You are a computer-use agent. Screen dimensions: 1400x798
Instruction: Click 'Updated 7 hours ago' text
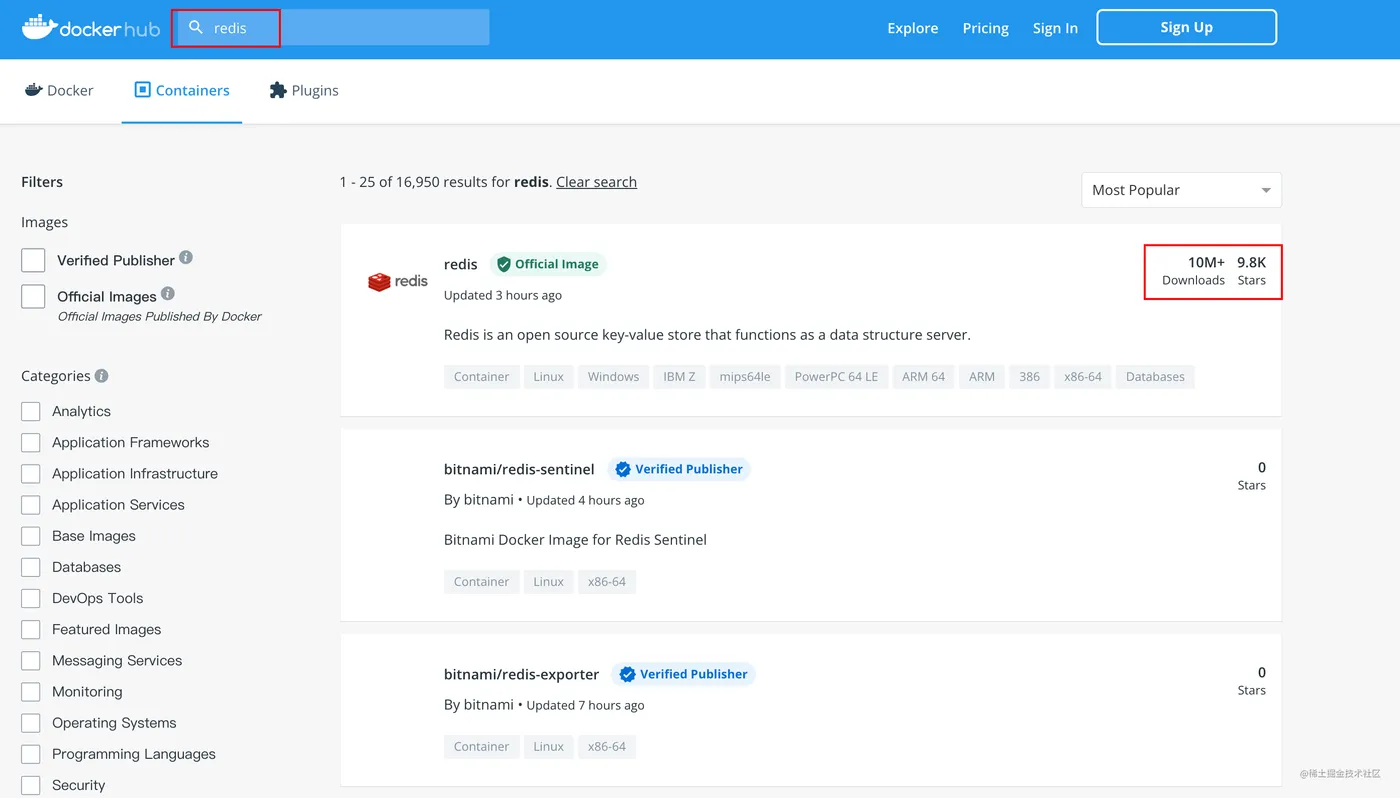(585, 705)
